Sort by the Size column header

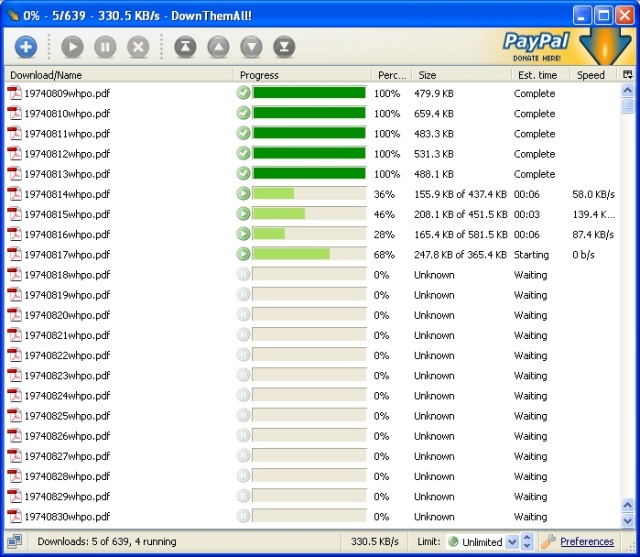pyautogui.click(x=461, y=75)
